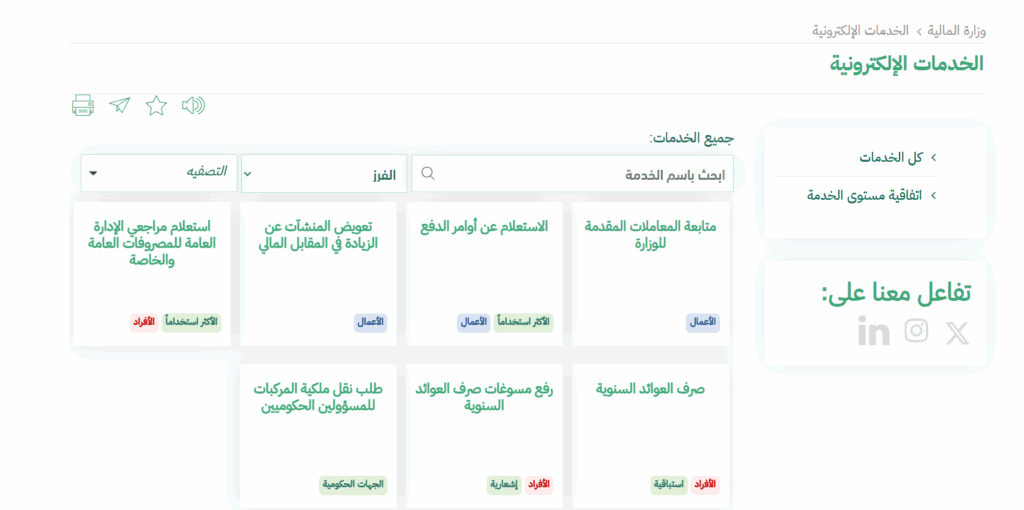The width and height of the screenshot is (1024, 510).
Task: Expand the التصفيه filter dropdown
Action: click(x=158, y=173)
